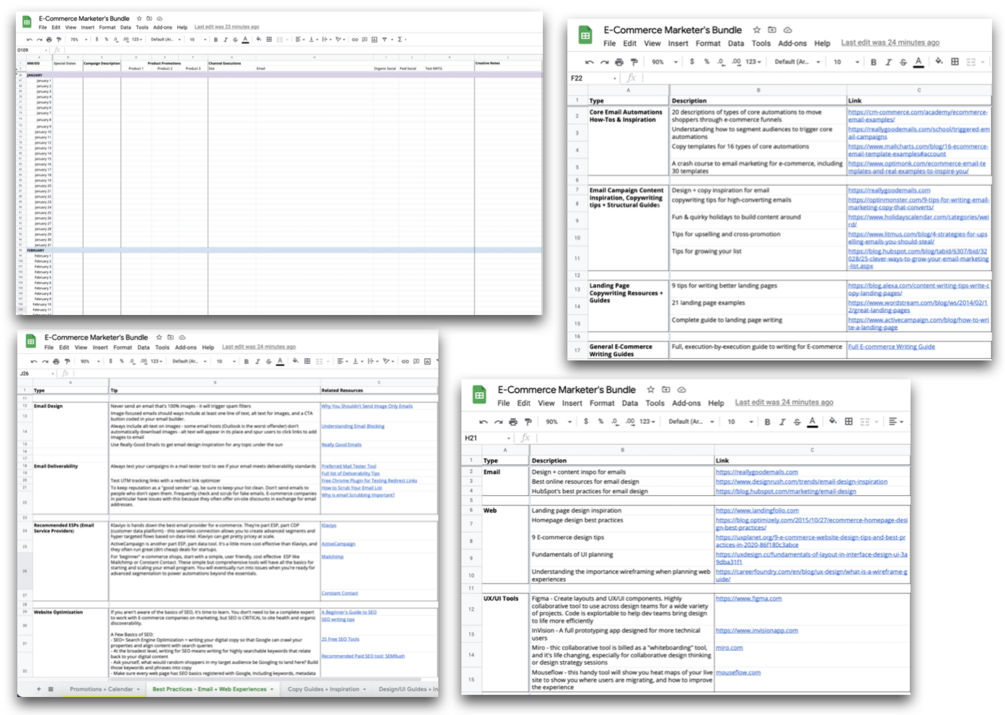
Task: Click Print icon in the cell F22 window
Action: [619, 62]
